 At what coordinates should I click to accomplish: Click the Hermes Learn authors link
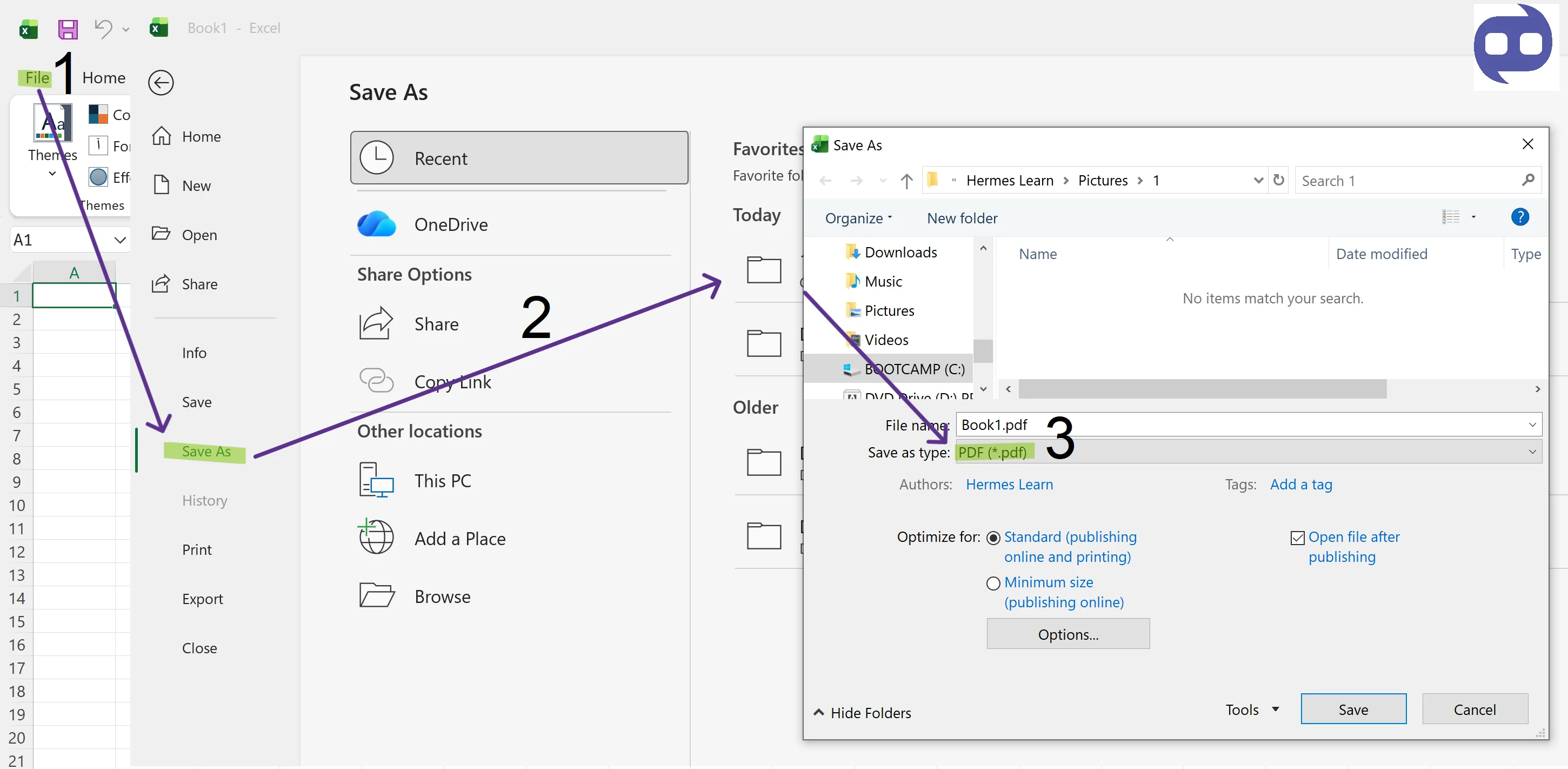point(1009,484)
